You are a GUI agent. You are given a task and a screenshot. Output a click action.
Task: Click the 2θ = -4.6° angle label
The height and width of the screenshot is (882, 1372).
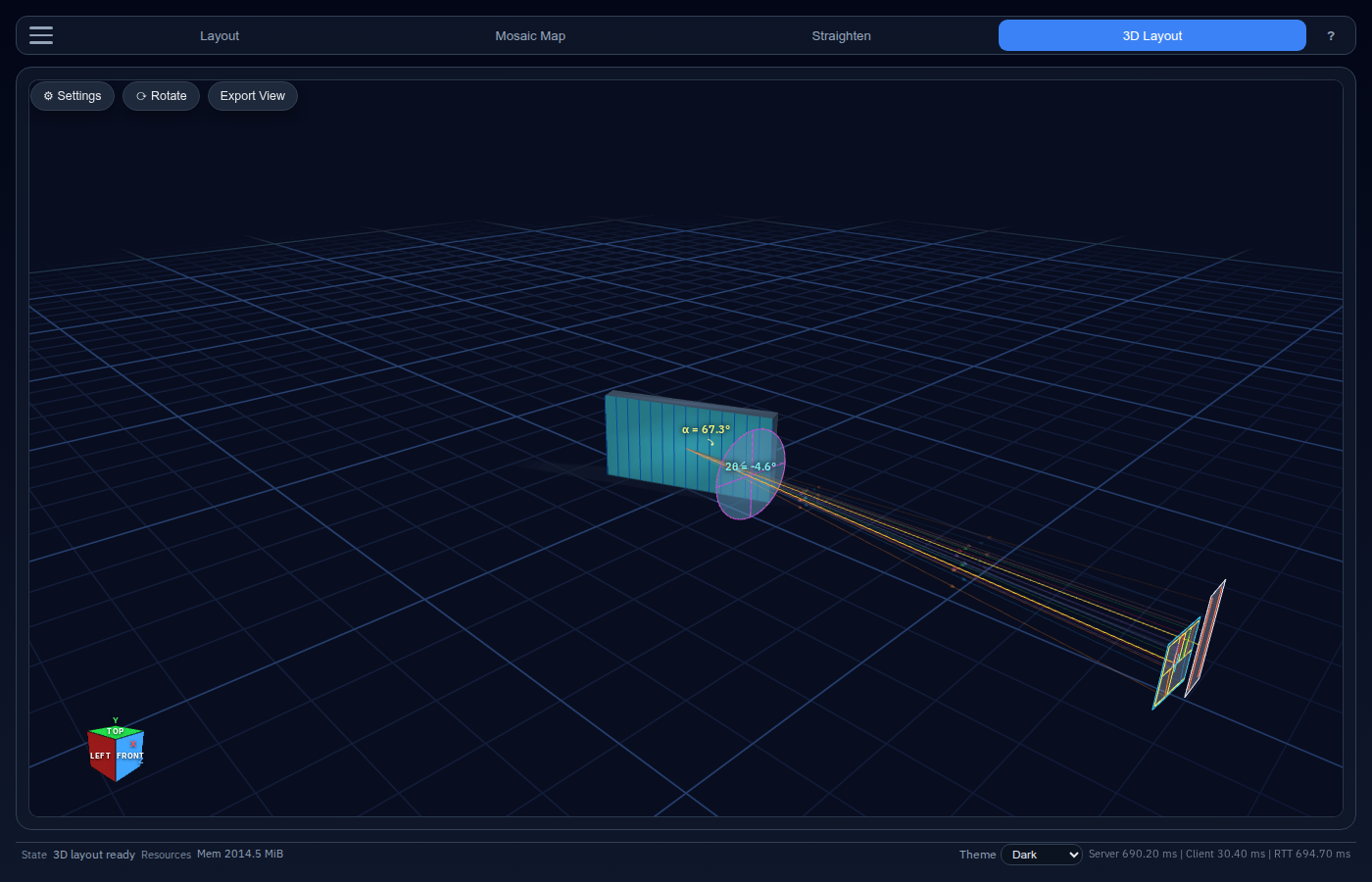click(x=751, y=466)
